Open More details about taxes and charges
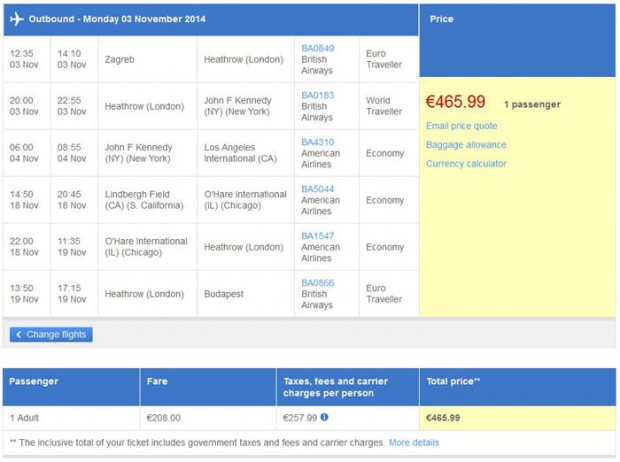 click(x=413, y=442)
